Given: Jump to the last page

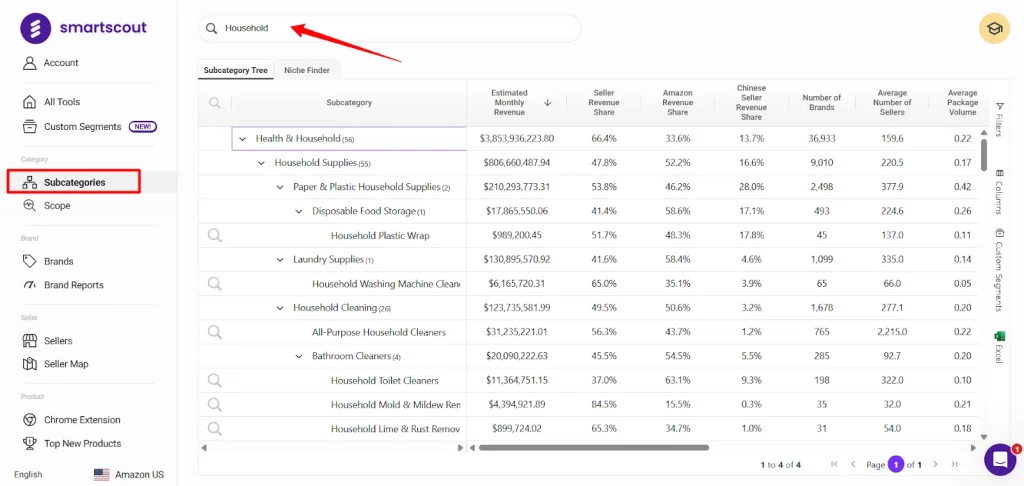Looking at the screenshot, I should [x=954, y=464].
